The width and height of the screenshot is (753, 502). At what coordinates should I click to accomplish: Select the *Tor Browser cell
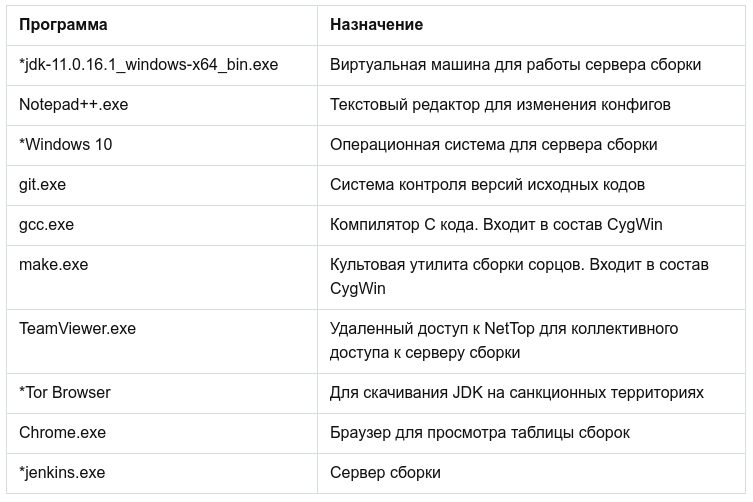click(162, 393)
